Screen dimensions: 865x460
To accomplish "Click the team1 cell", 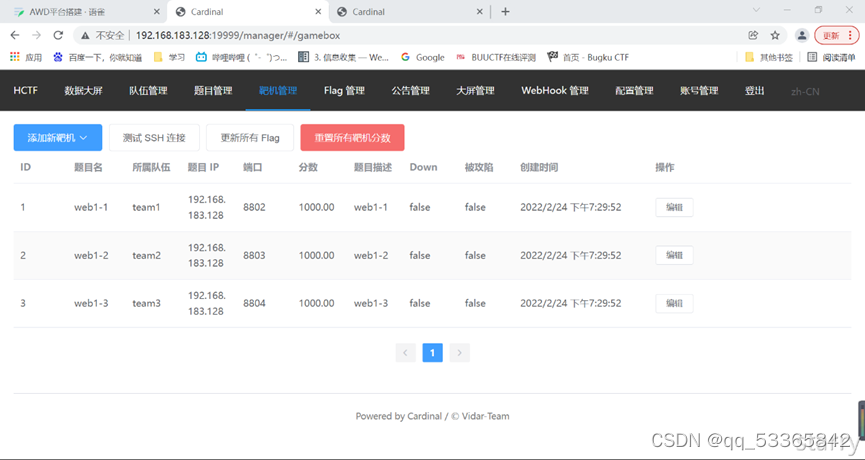I will tap(146, 207).
